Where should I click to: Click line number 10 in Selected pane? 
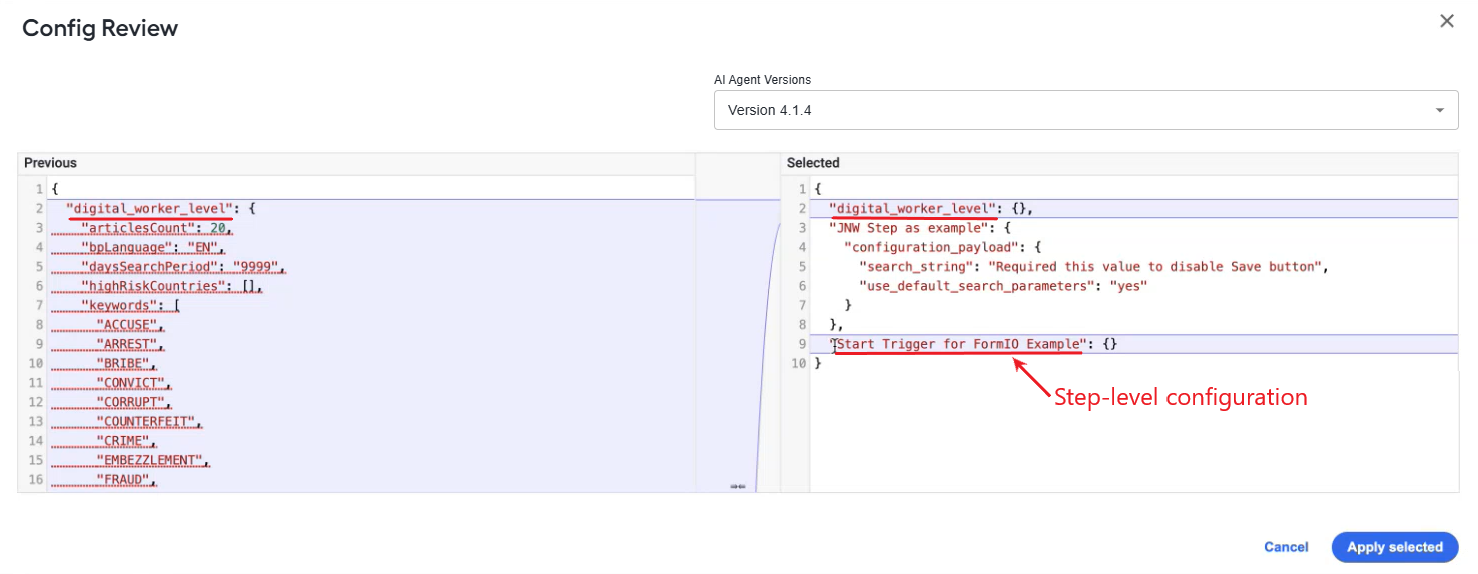click(797, 363)
